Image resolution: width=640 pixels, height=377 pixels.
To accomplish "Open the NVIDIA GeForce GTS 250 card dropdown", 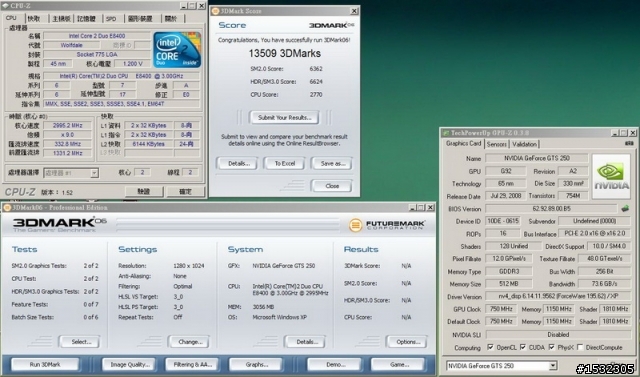I will coord(553,366).
